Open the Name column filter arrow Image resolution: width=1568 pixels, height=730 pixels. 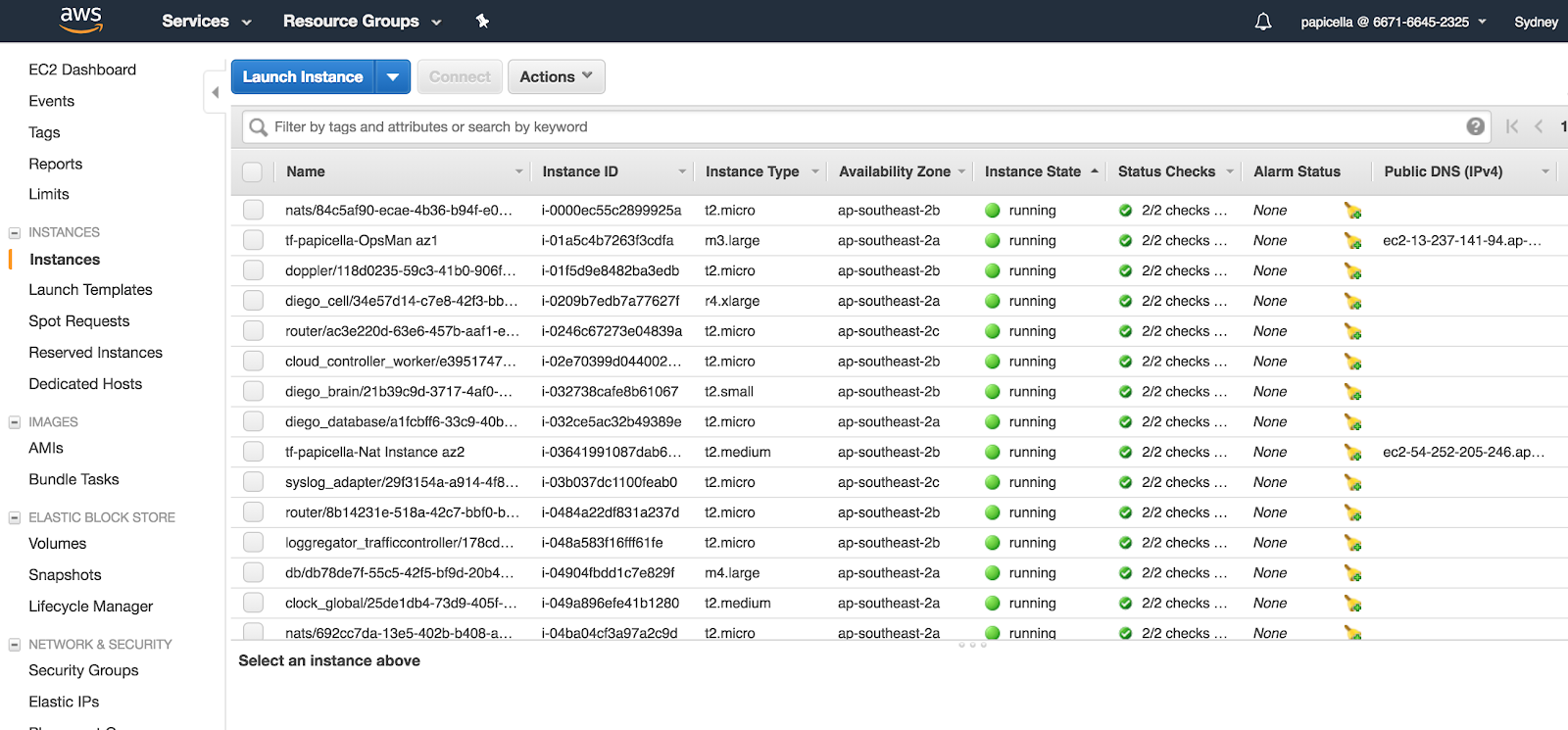(519, 171)
